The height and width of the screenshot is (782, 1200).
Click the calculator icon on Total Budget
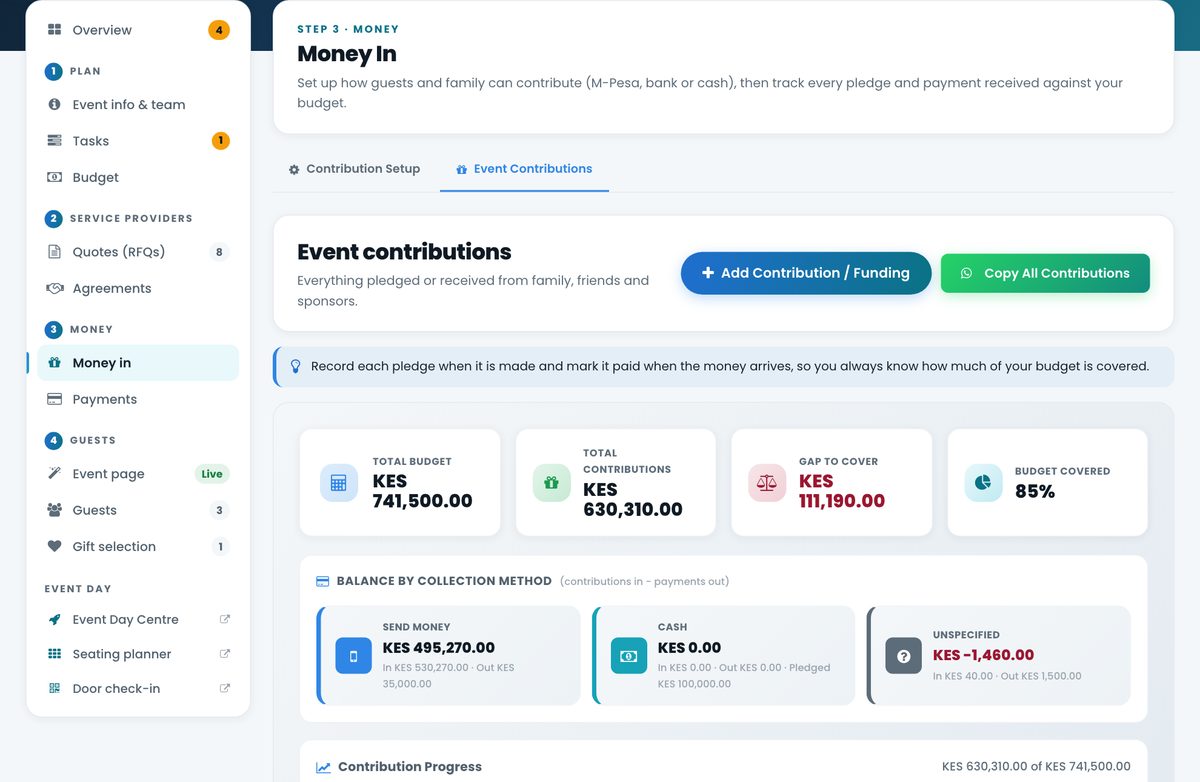(x=338, y=483)
